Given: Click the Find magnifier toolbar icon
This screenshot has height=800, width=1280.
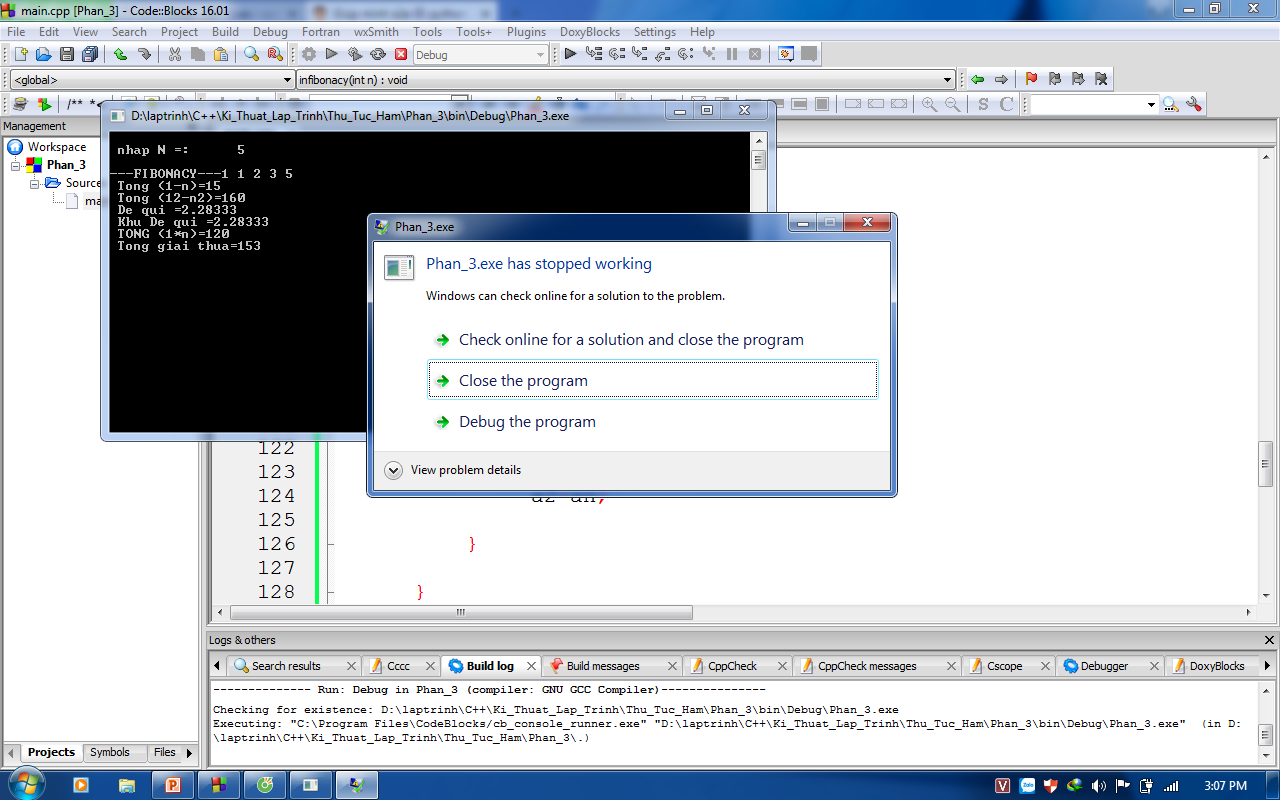Looking at the screenshot, I should [x=251, y=54].
